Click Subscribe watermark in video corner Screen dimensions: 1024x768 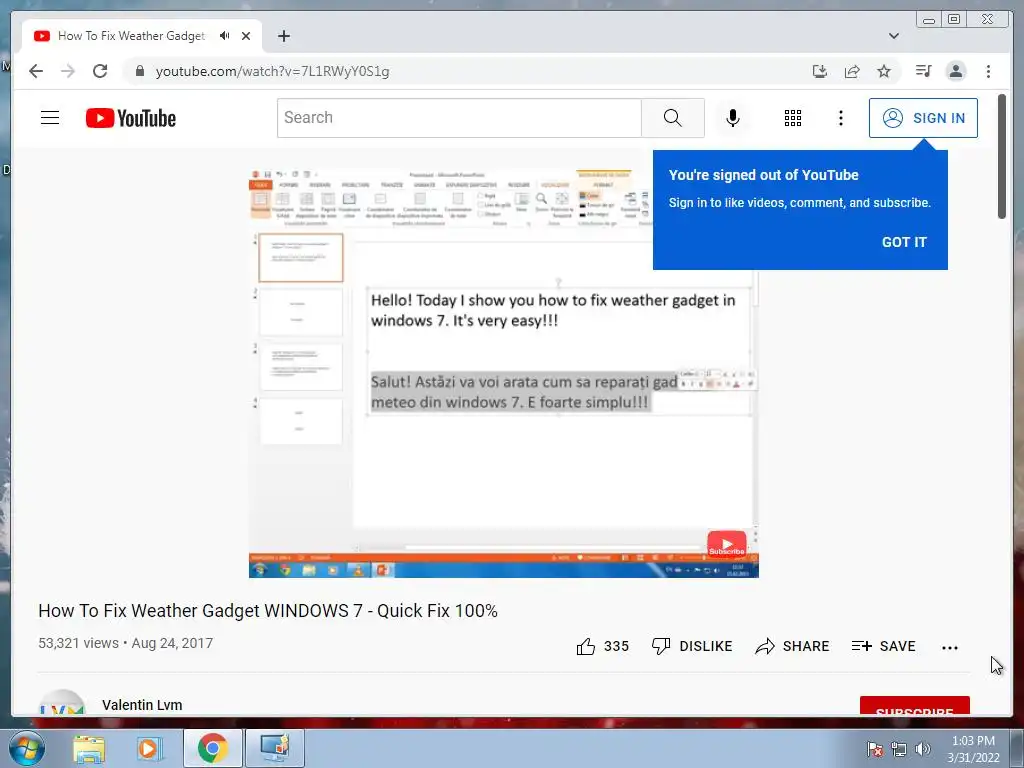(x=727, y=544)
